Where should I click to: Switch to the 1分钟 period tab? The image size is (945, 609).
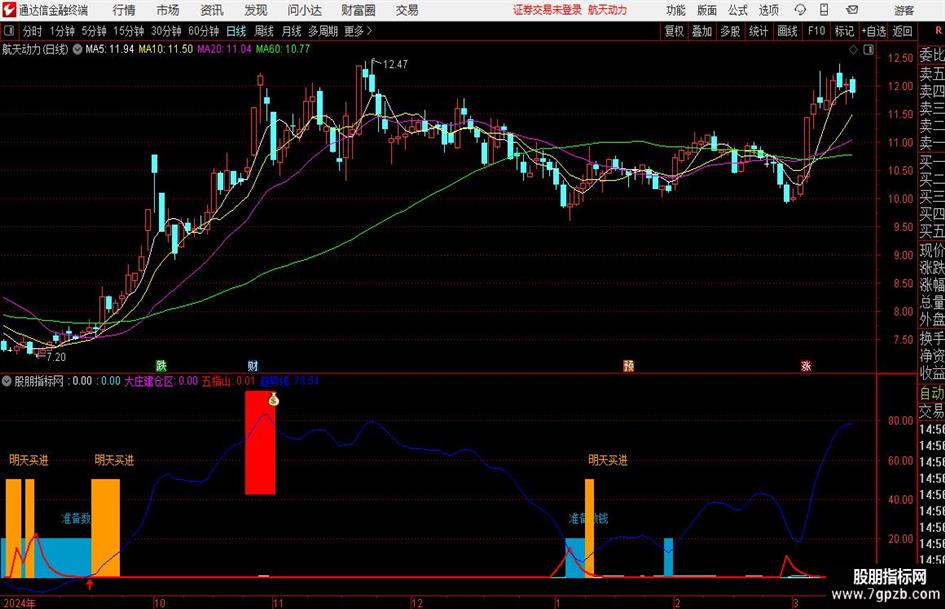62,31
